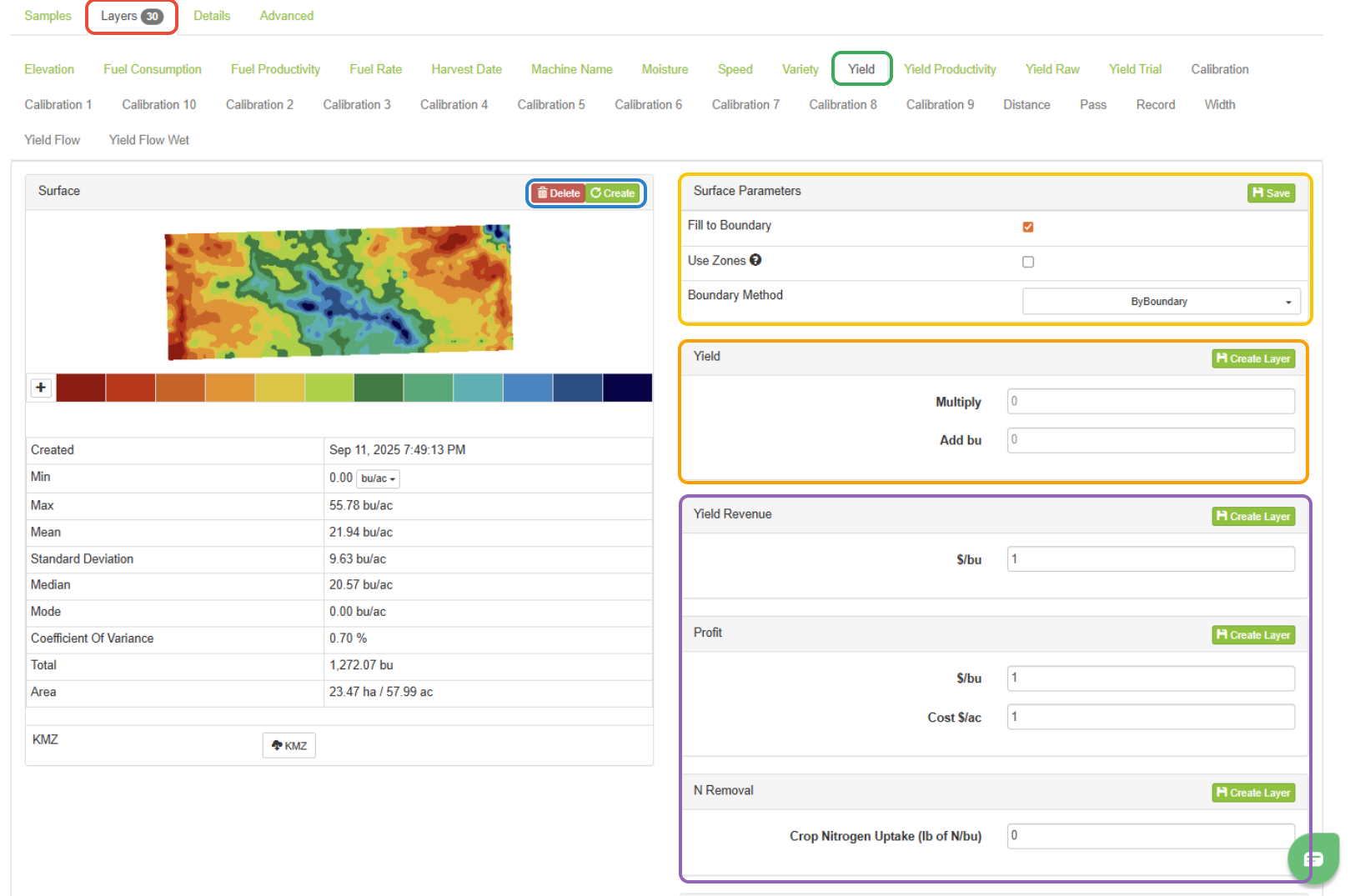Select the Pass layer
This screenshot has width=1350, height=896.
click(x=1093, y=104)
